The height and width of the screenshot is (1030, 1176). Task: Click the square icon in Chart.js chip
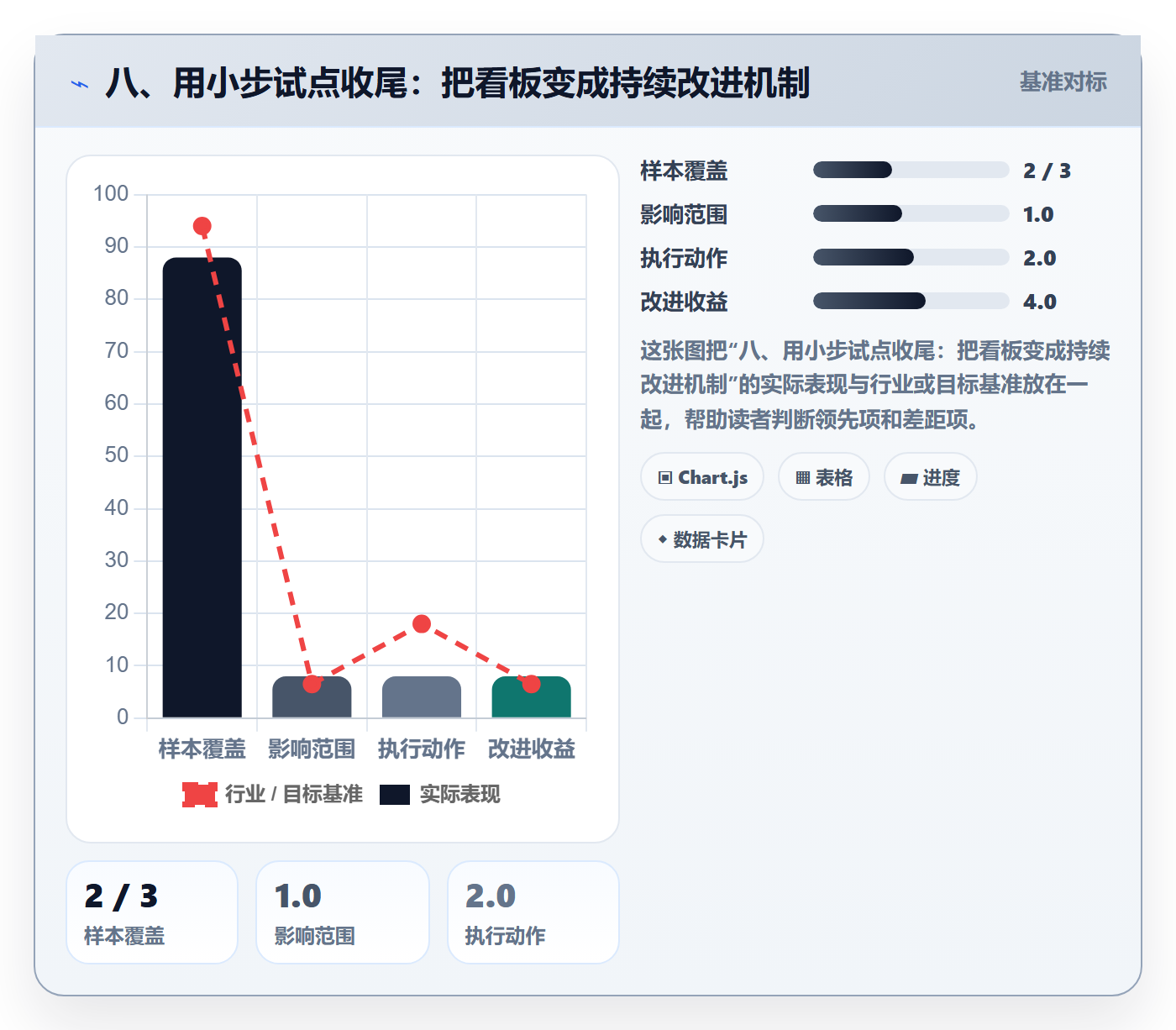665,478
